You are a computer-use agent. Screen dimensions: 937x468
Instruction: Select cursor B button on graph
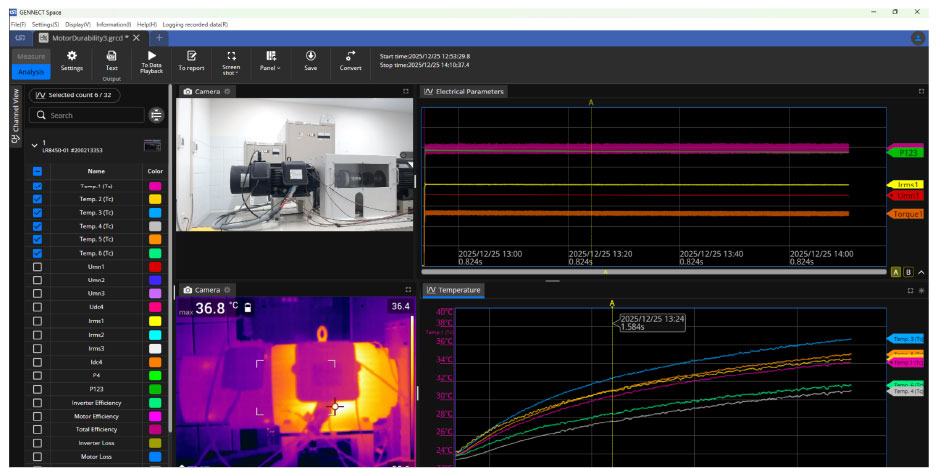(x=908, y=271)
